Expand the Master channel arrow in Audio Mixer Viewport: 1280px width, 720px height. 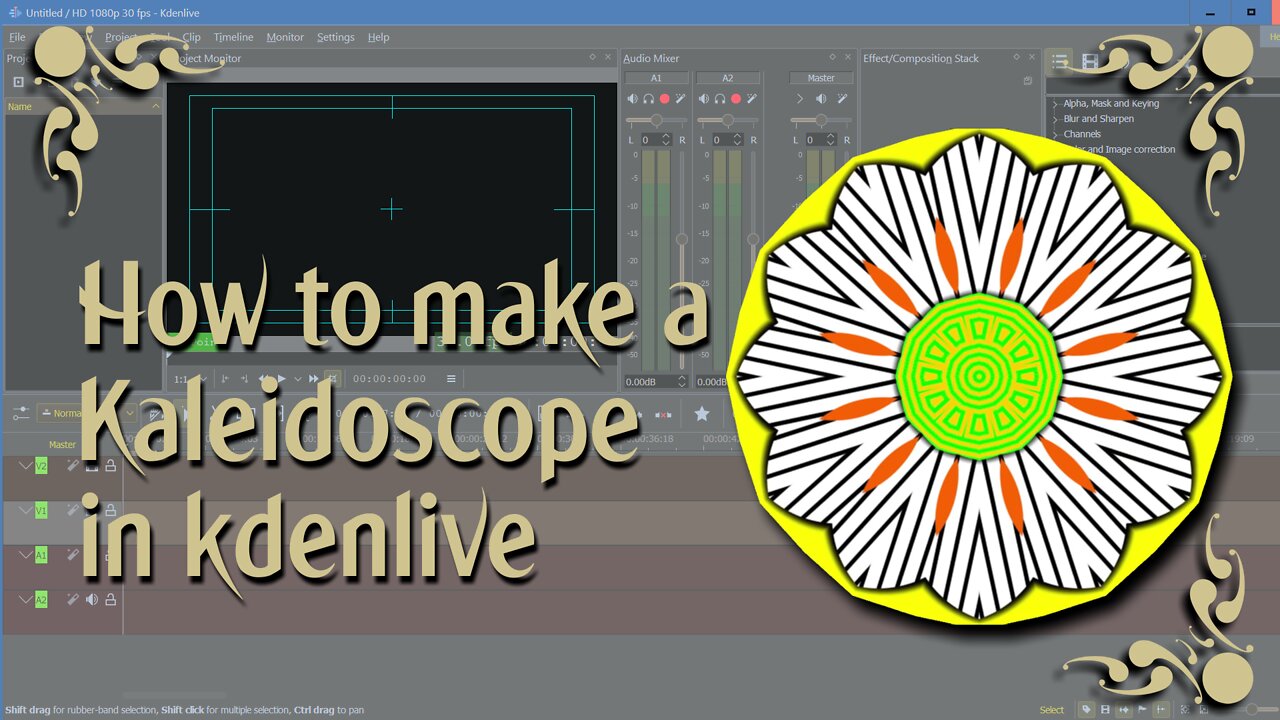(799, 98)
